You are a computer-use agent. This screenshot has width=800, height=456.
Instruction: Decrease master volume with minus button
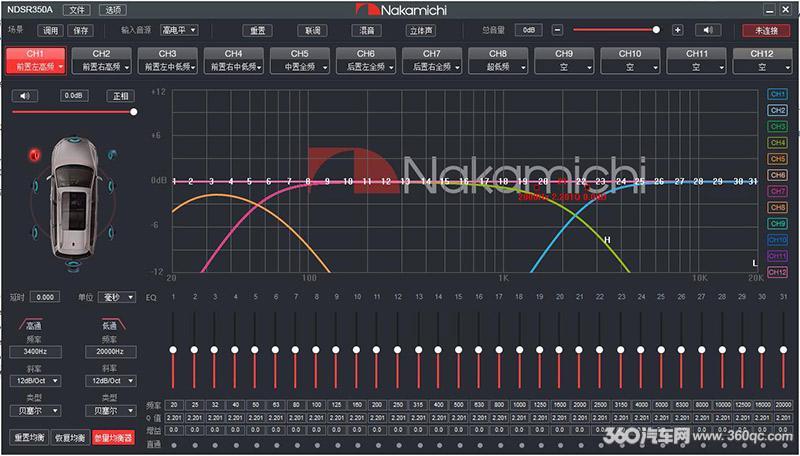(x=558, y=30)
